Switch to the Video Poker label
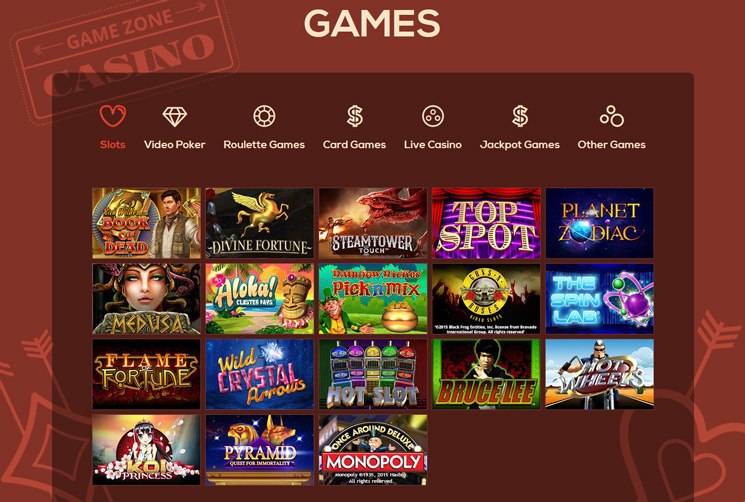This screenshot has height=502, width=745. pyautogui.click(x=174, y=144)
